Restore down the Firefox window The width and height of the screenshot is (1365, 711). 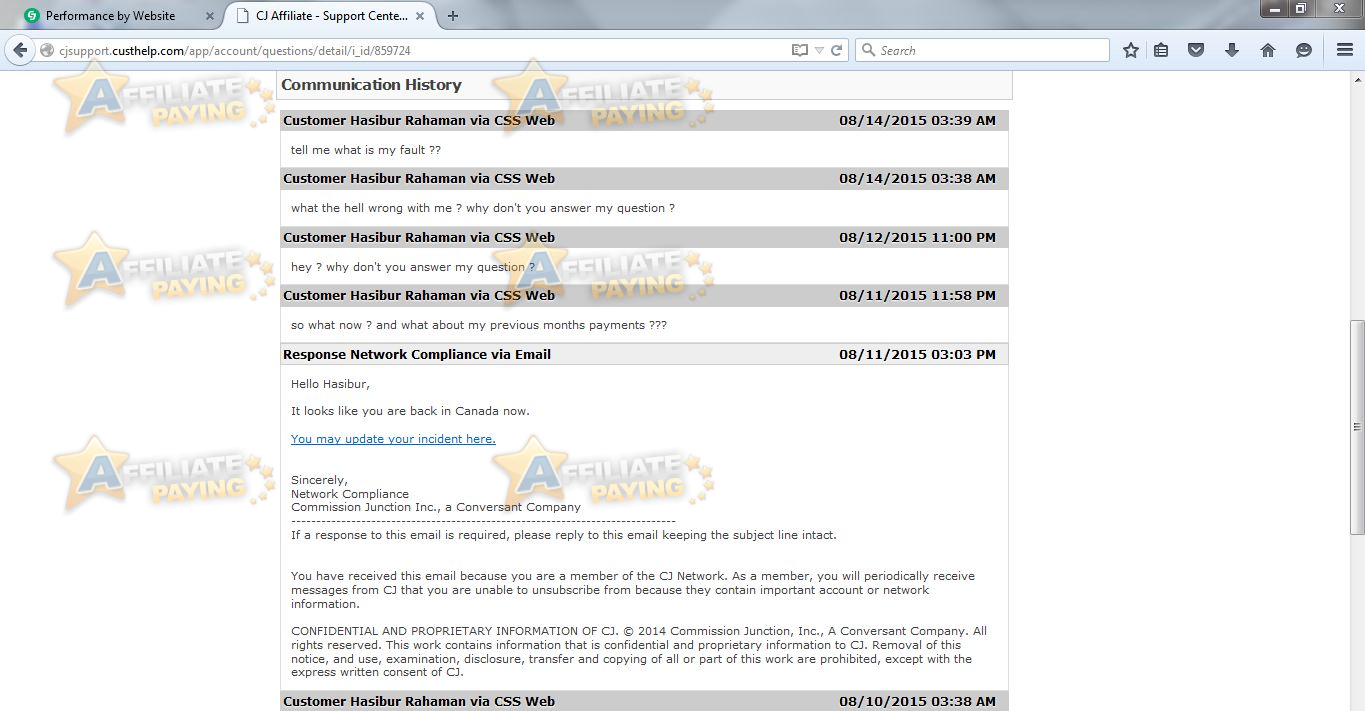tap(1301, 9)
